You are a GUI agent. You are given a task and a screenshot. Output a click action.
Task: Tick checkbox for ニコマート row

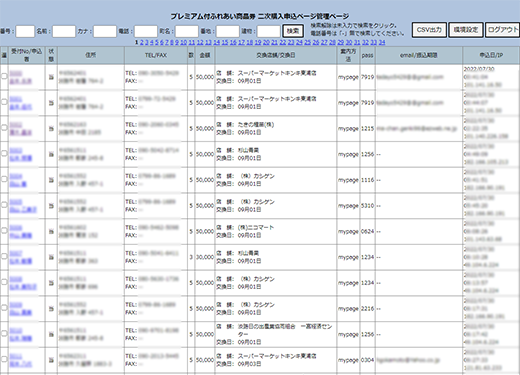4,231
